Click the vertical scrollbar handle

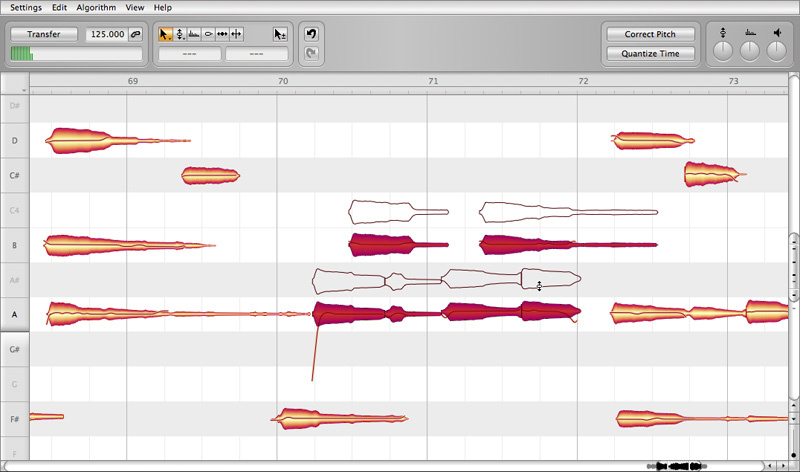(x=794, y=267)
